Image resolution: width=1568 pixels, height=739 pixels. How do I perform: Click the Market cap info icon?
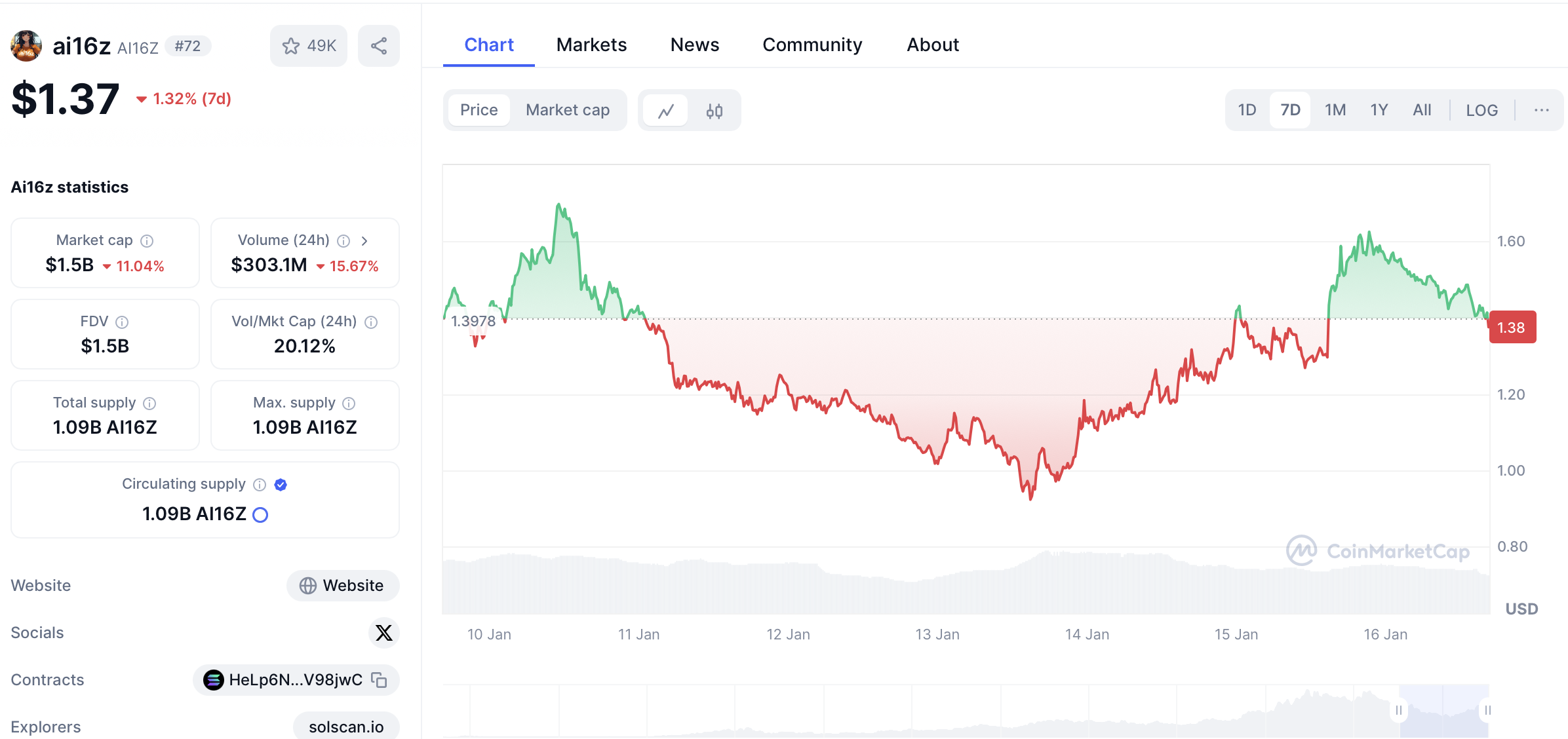tap(147, 241)
